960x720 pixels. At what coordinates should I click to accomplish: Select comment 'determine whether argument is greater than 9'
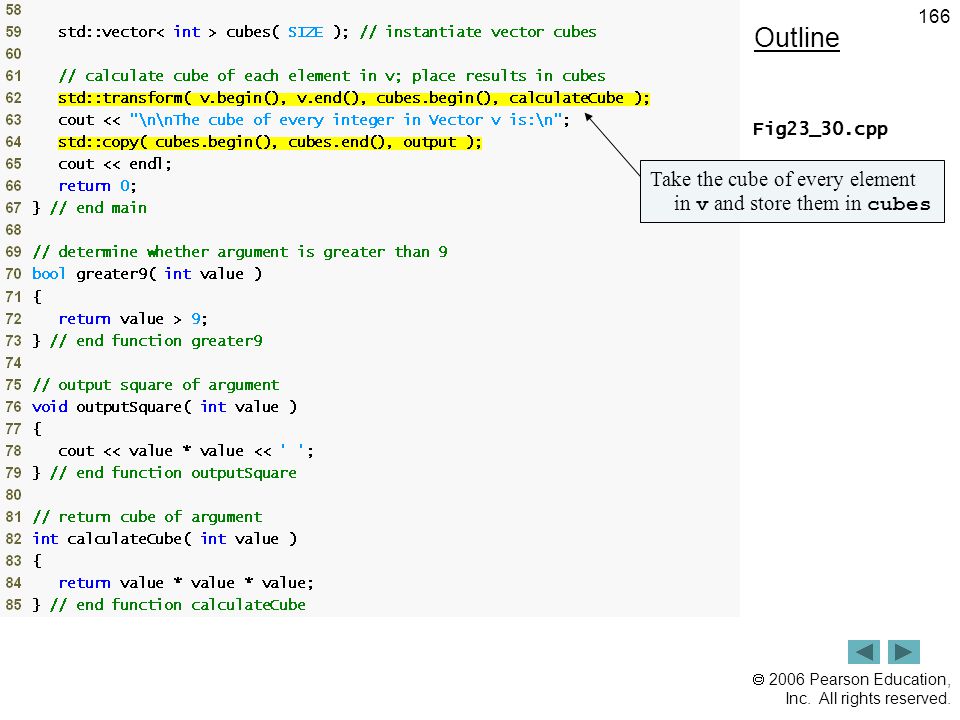tap(240, 252)
